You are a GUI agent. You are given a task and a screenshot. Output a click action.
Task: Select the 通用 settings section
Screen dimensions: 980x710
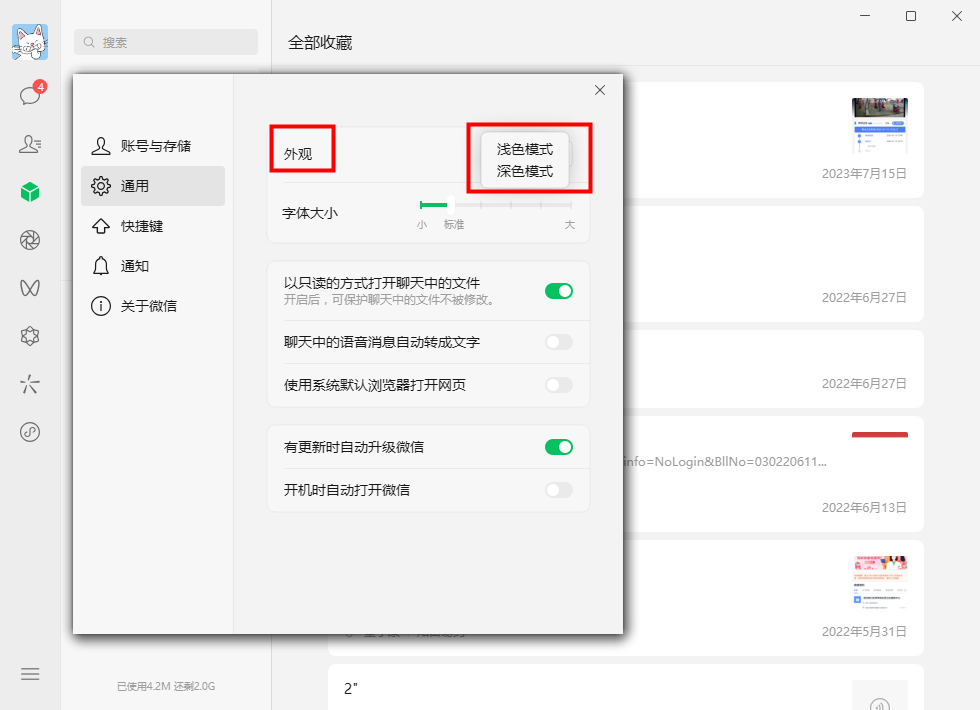[153, 186]
